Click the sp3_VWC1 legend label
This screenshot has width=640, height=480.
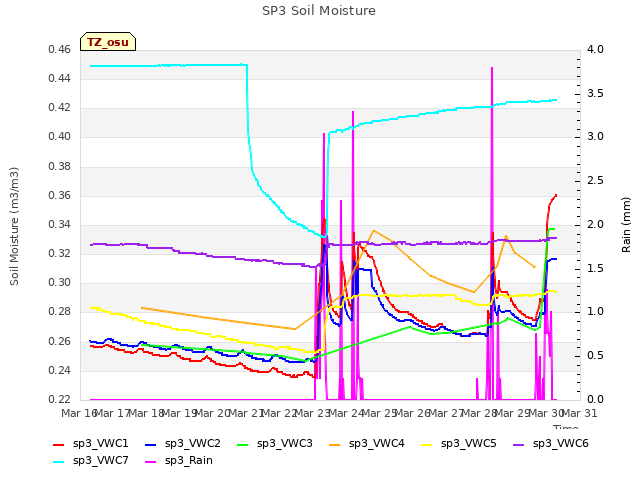[x=100, y=443]
